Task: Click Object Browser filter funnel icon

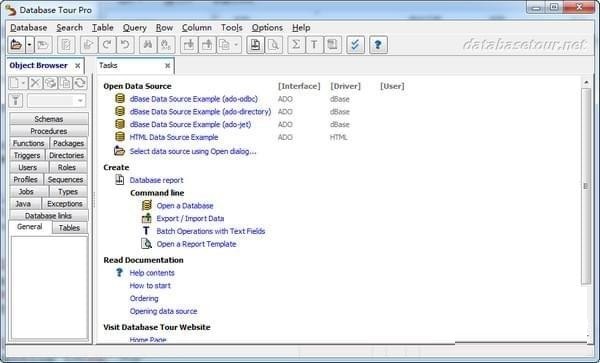Action: coord(16,101)
